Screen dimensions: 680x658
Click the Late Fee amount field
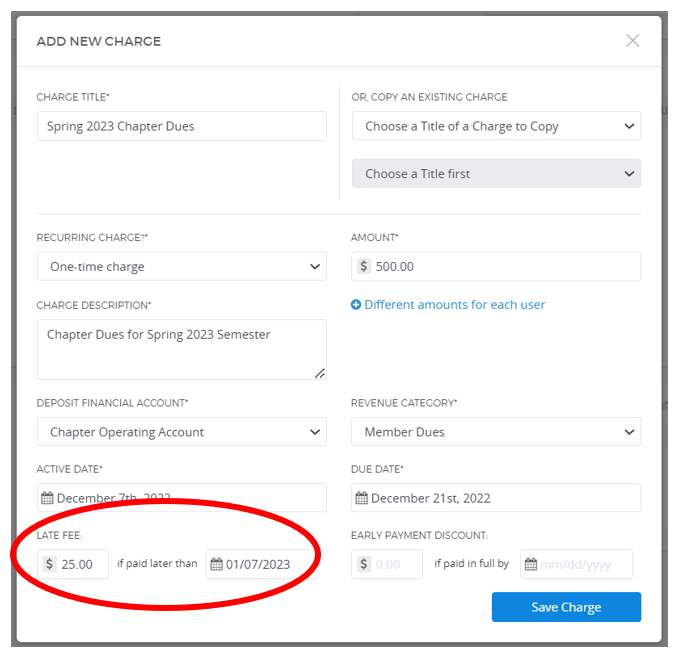tap(82, 564)
